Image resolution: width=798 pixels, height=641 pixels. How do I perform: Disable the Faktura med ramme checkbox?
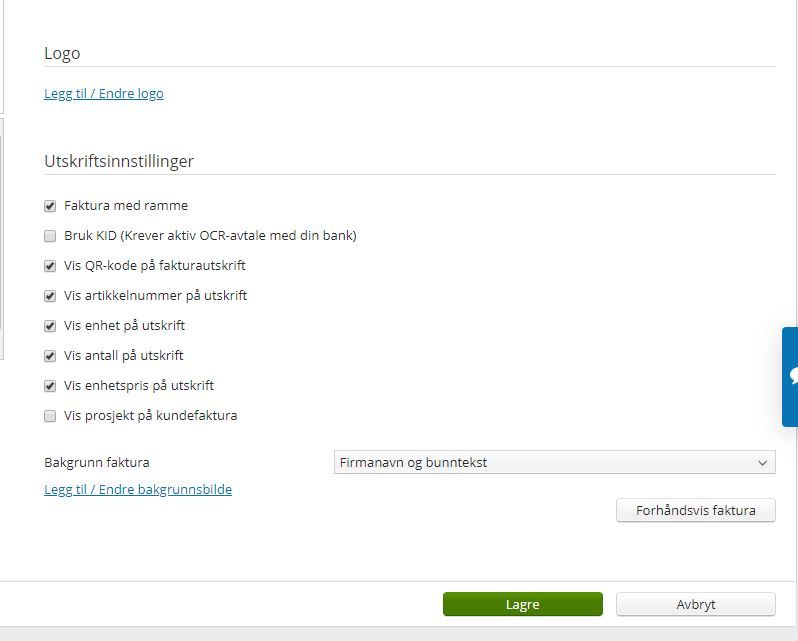50,206
